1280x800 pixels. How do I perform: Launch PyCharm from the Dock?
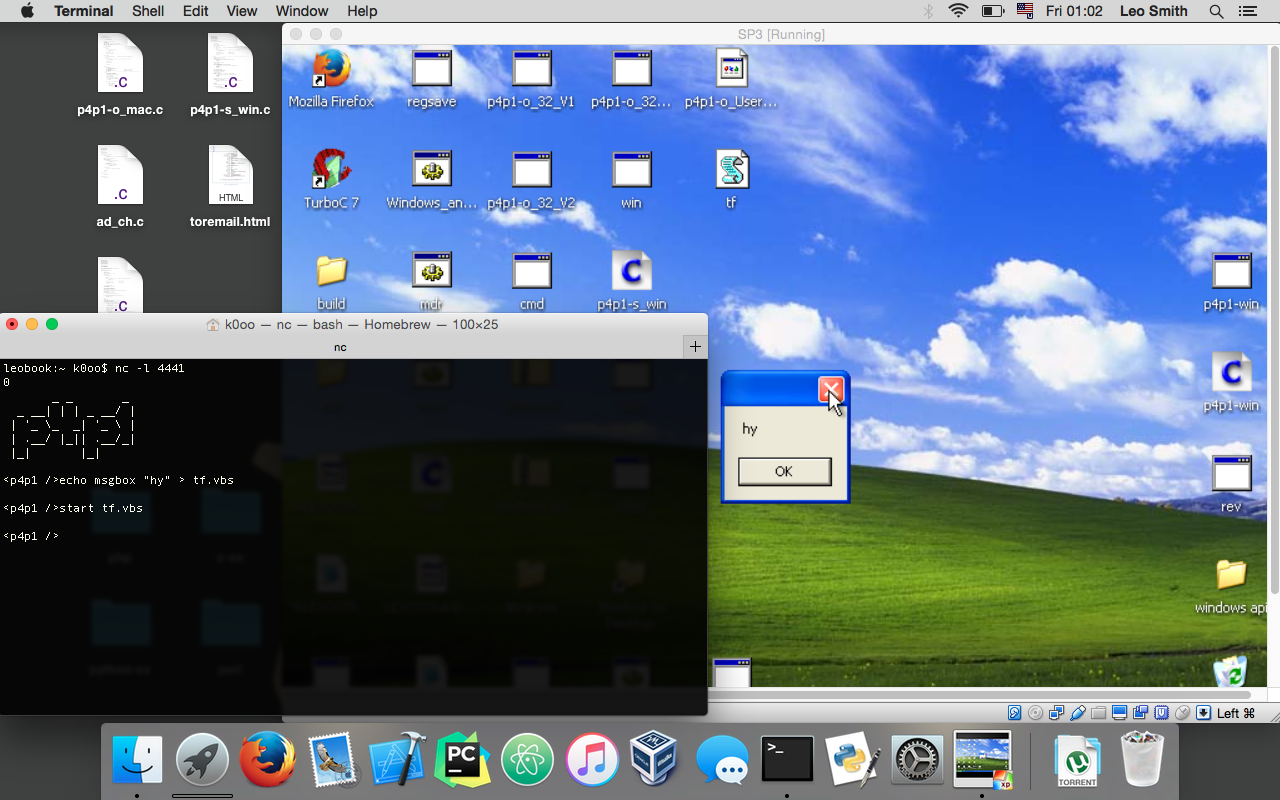462,761
